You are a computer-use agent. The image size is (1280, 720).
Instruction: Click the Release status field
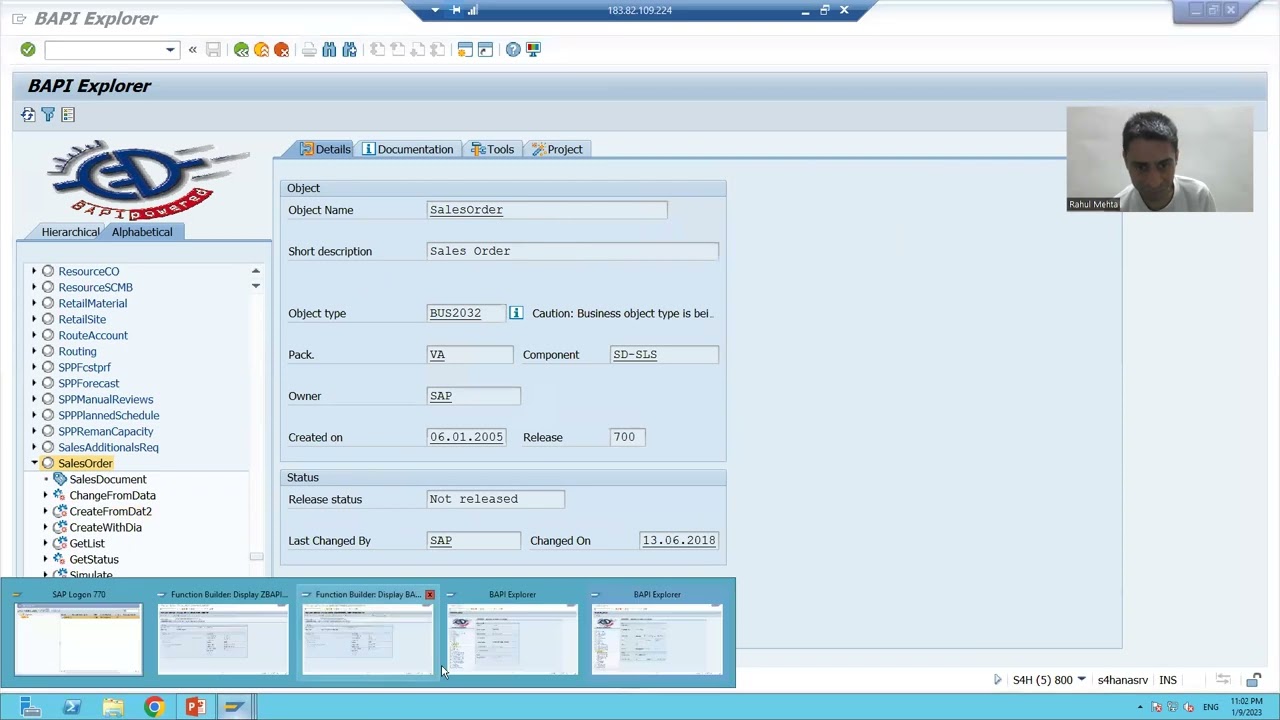coord(496,499)
